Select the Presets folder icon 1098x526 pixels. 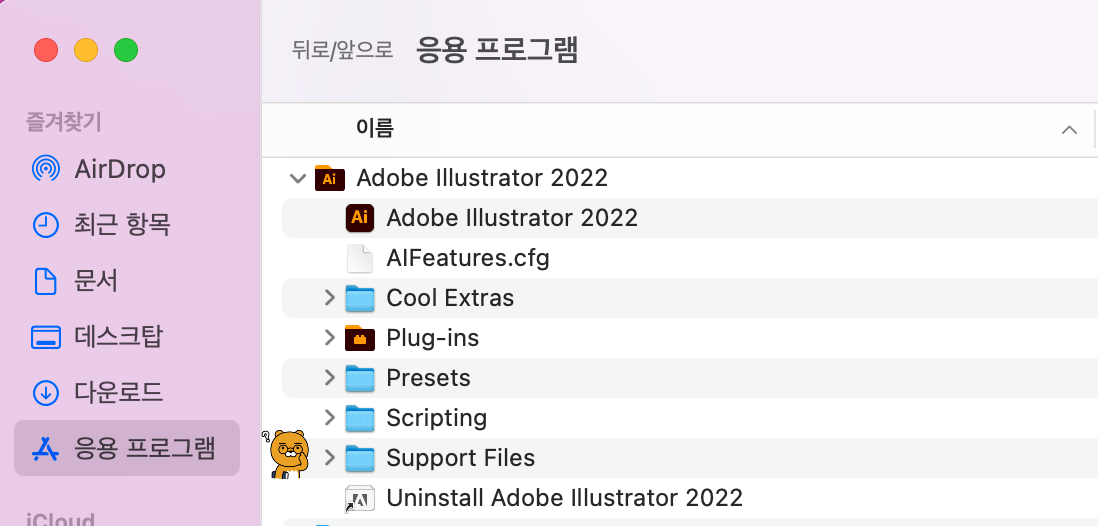coord(360,378)
